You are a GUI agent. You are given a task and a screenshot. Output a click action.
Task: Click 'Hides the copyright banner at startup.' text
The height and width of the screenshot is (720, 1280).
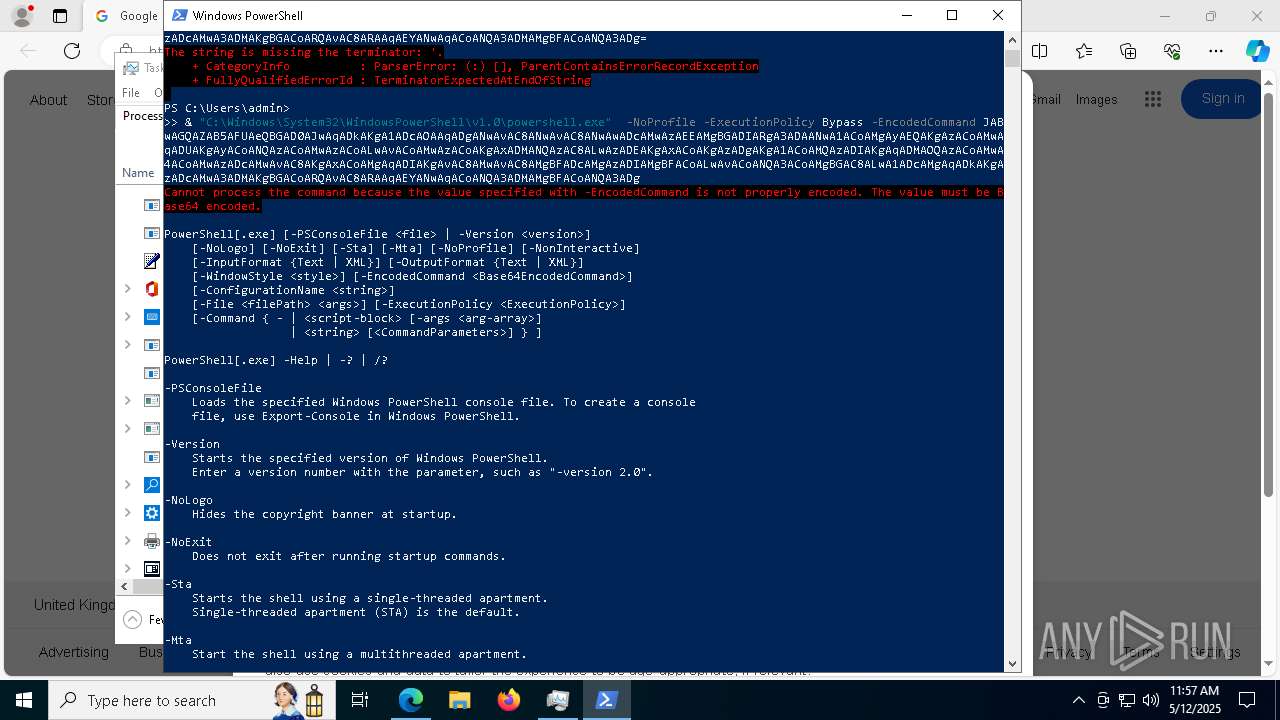tap(324, 514)
